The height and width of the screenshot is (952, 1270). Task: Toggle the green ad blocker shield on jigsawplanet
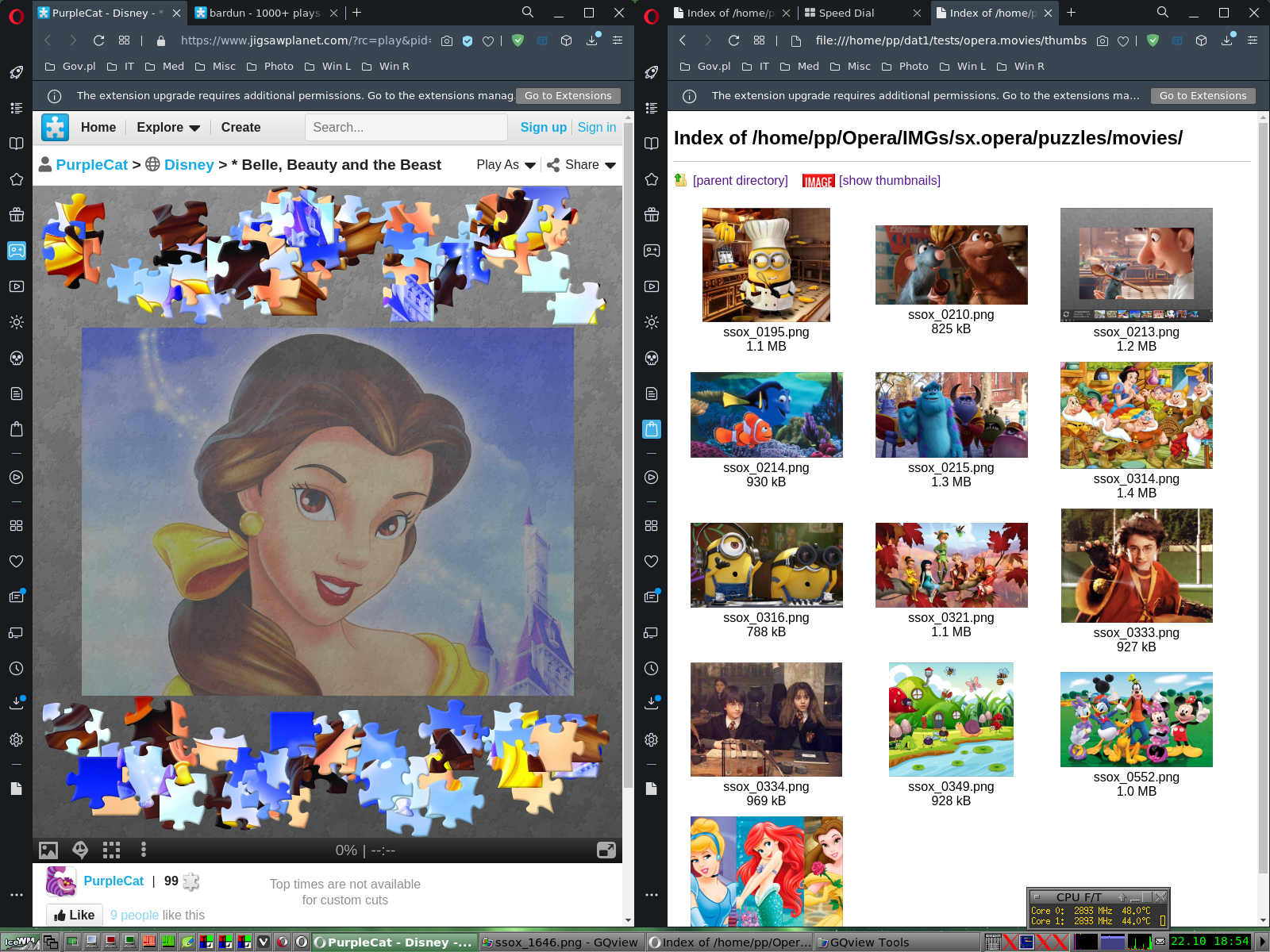518,40
